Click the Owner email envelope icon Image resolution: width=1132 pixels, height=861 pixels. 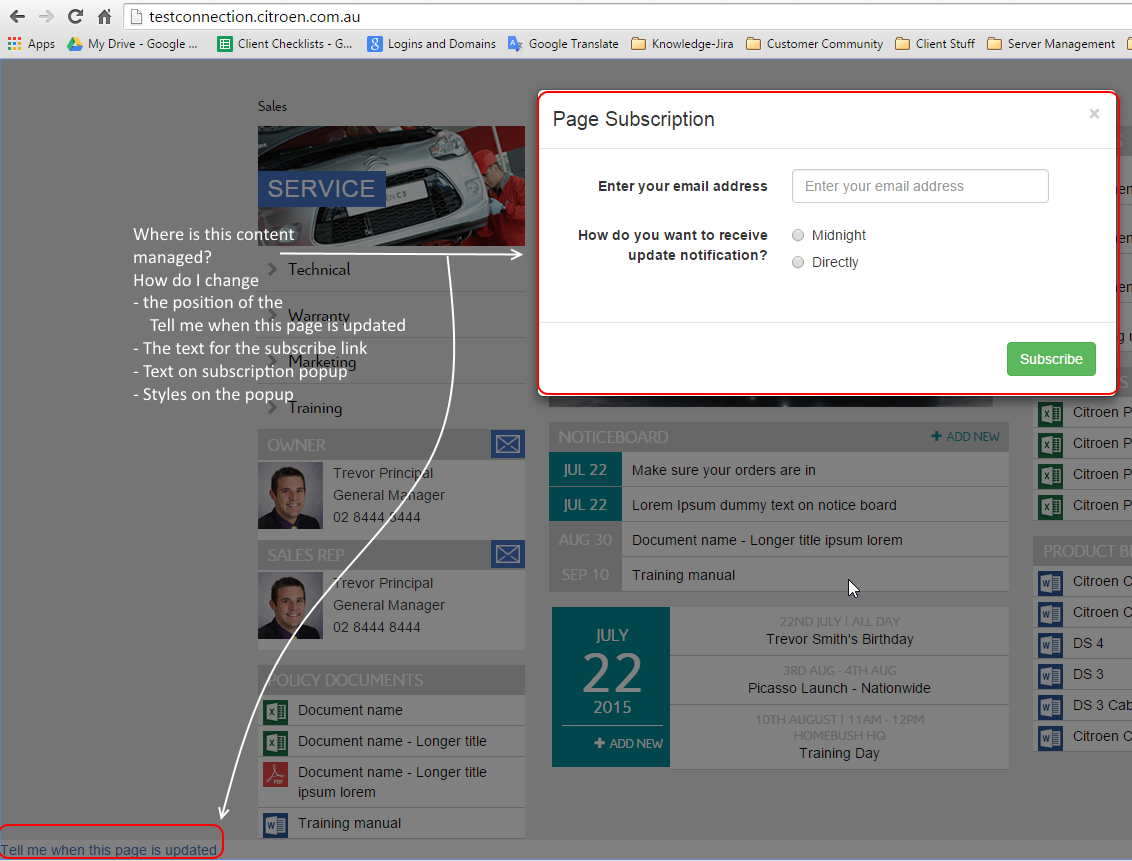click(x=508, y=444)
